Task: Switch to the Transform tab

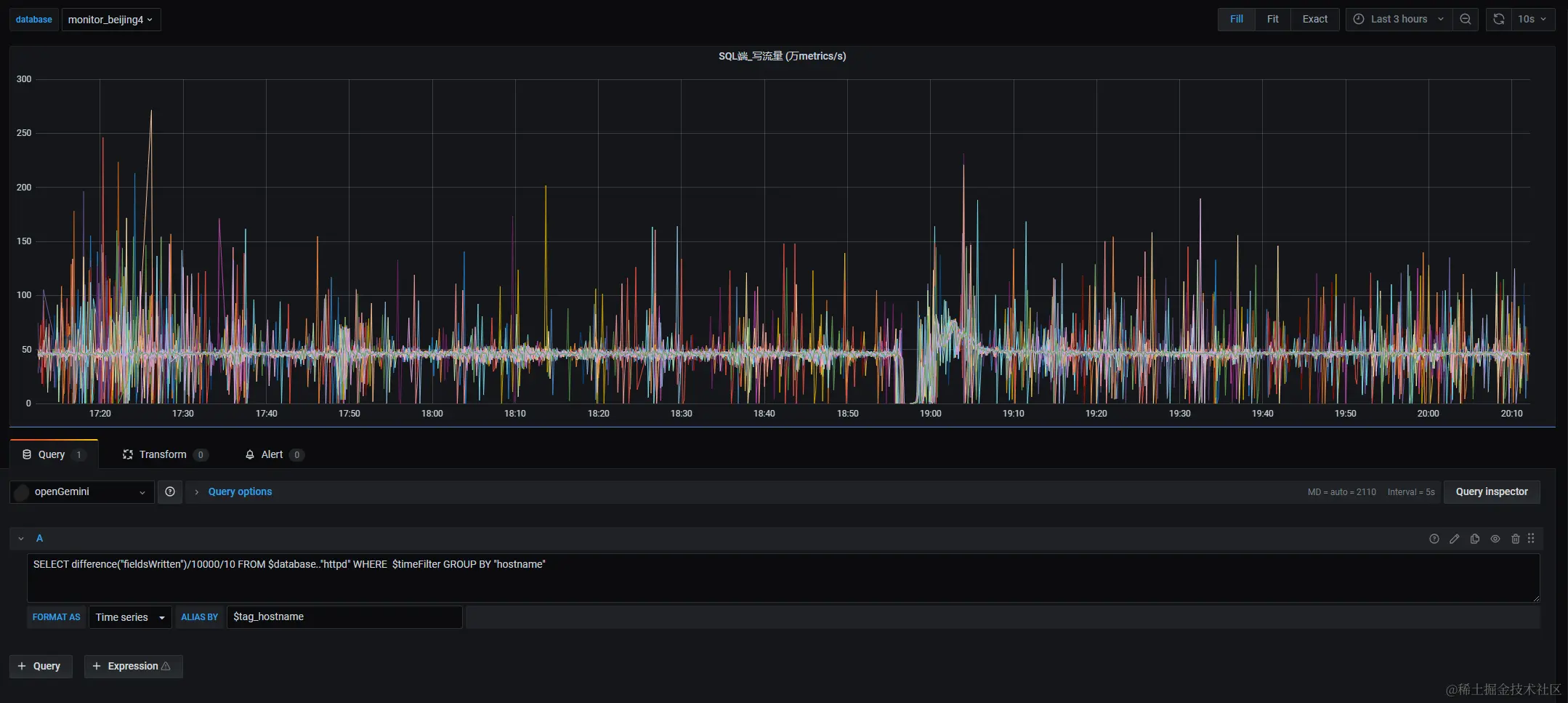Action: click(164, 454)
